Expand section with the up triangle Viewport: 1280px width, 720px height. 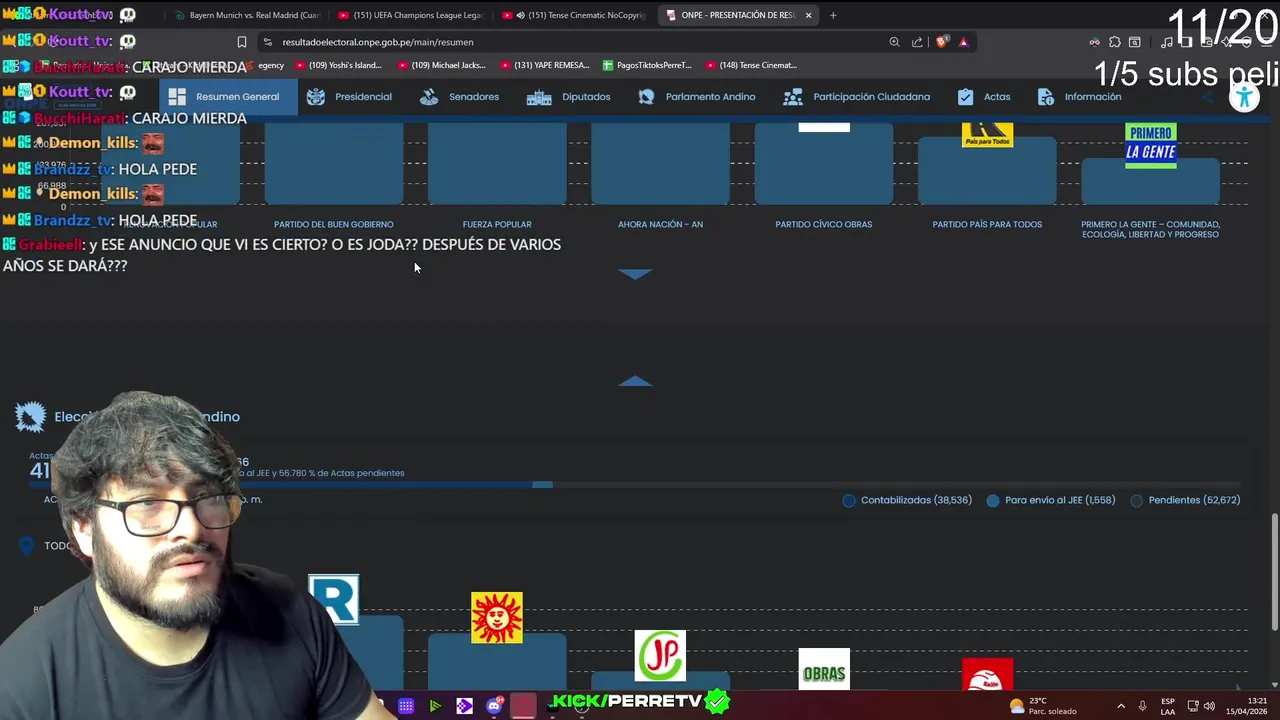coord(635,381)
